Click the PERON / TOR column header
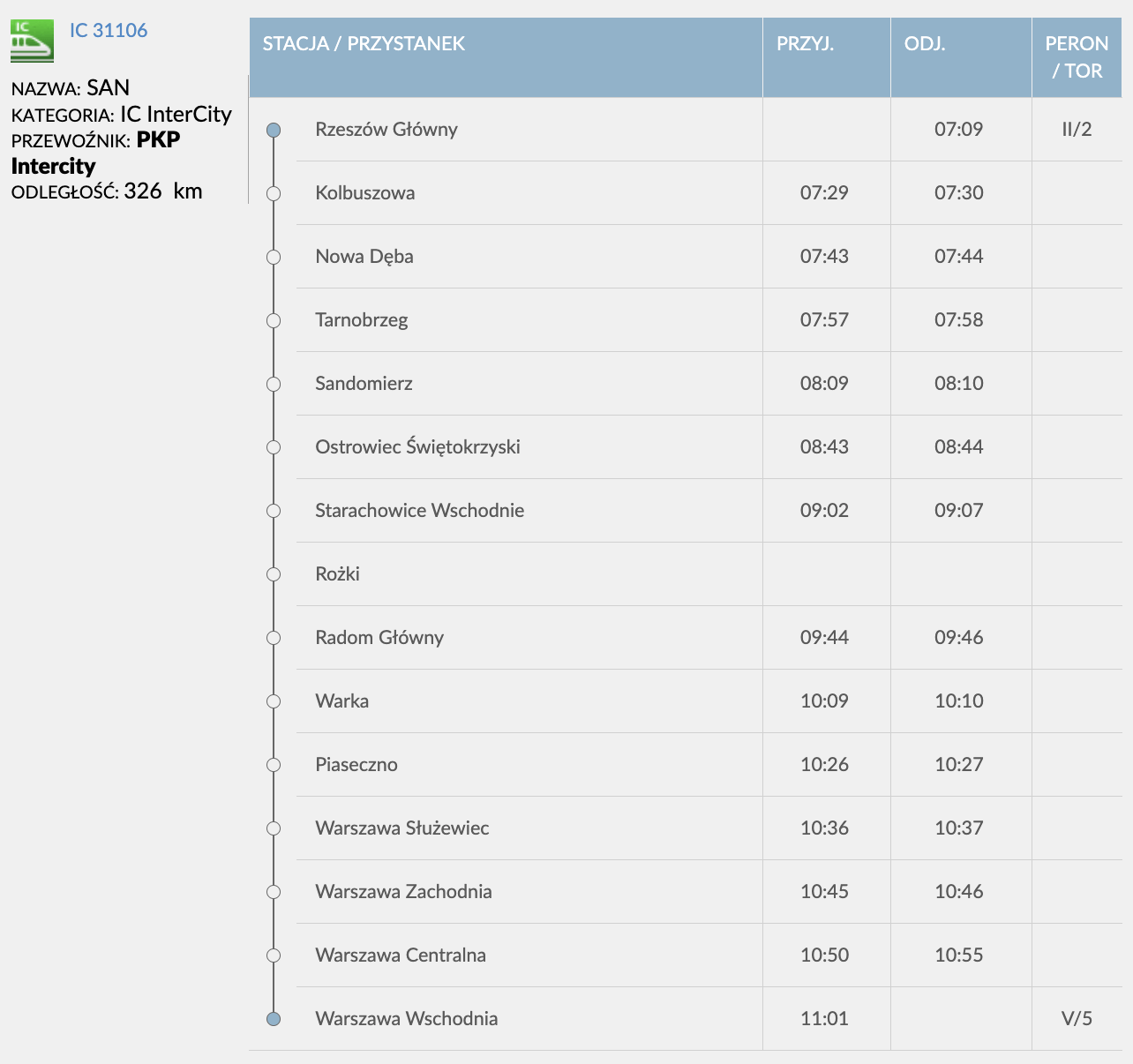The height and width of the screenshot is (1064, 1133). [1077, 57]
